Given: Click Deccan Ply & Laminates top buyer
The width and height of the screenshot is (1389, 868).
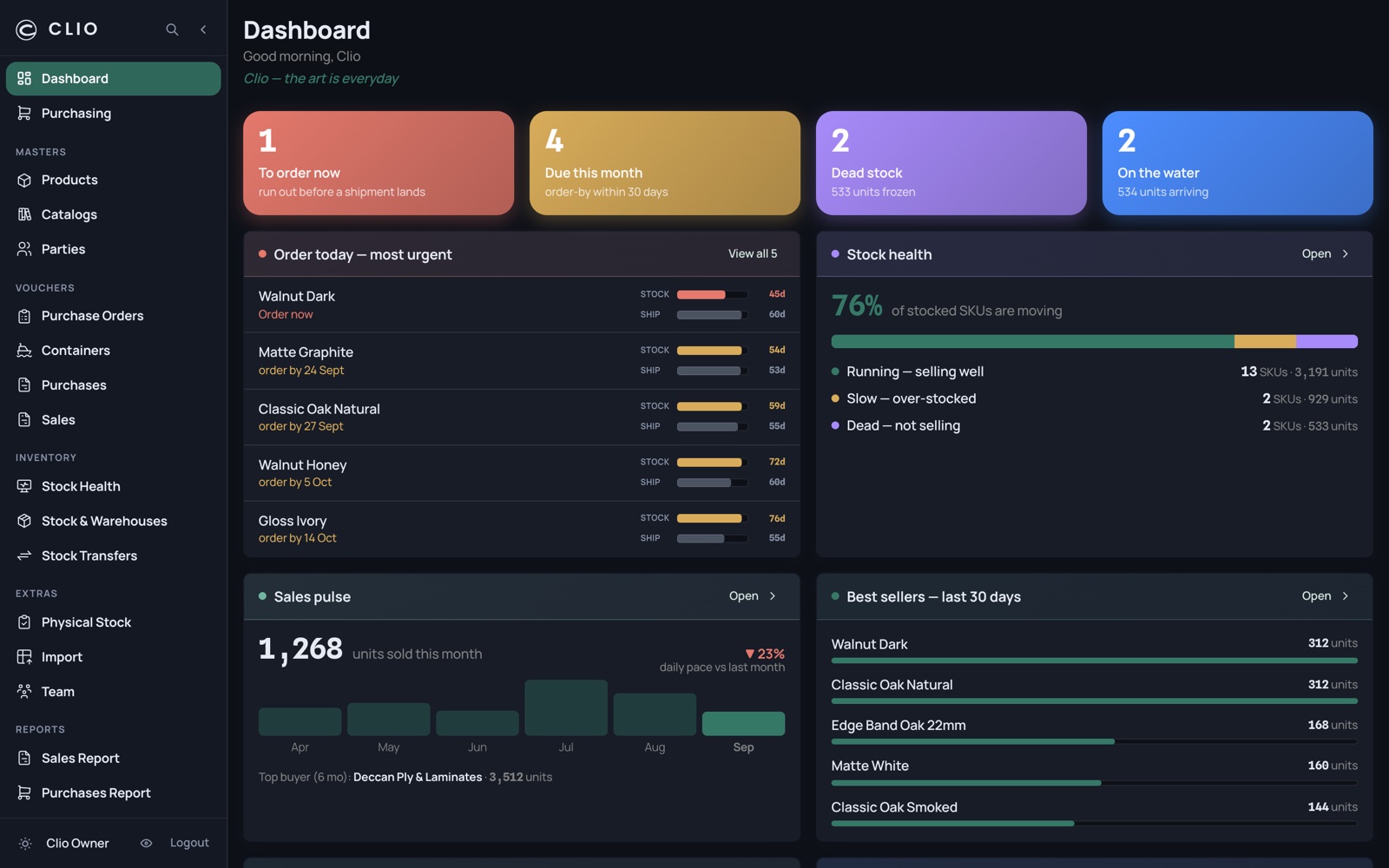Looking at the screenshot, I should (x=418, y=777).
